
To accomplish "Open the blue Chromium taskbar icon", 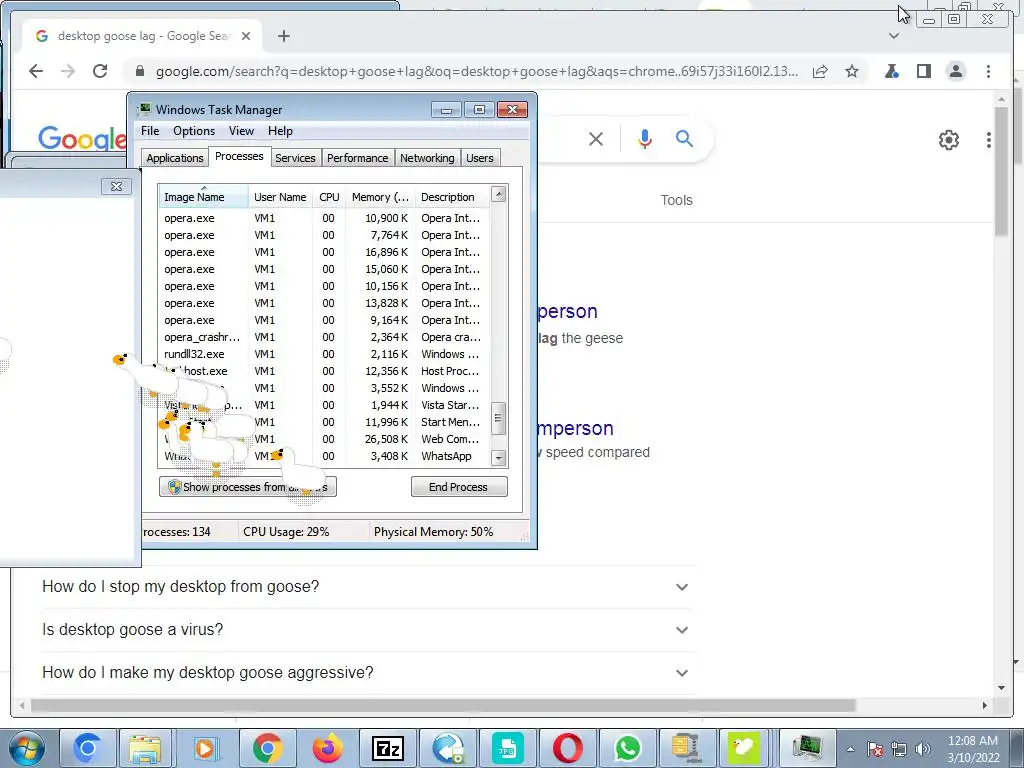I will click(88, 748).
